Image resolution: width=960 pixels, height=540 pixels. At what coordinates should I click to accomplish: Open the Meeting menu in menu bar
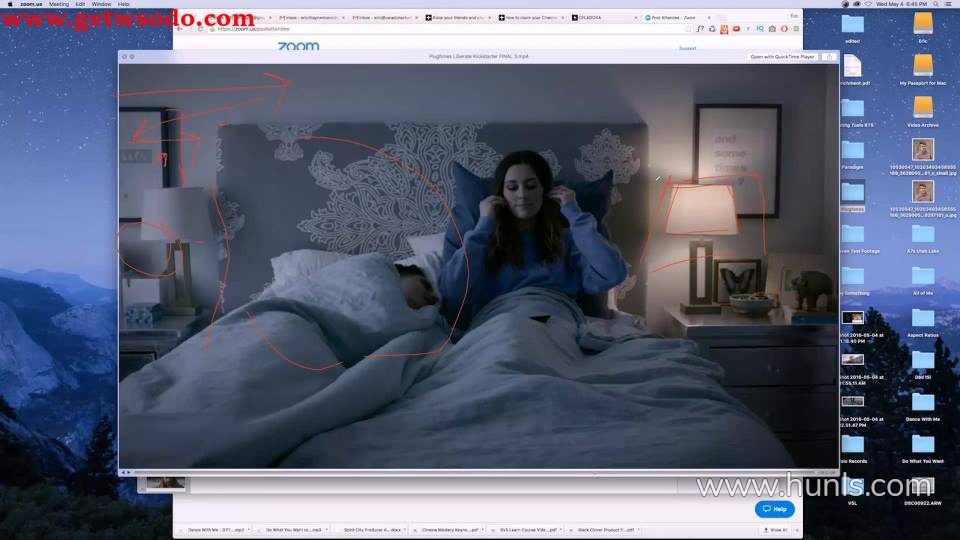click(x=59, y=4)
